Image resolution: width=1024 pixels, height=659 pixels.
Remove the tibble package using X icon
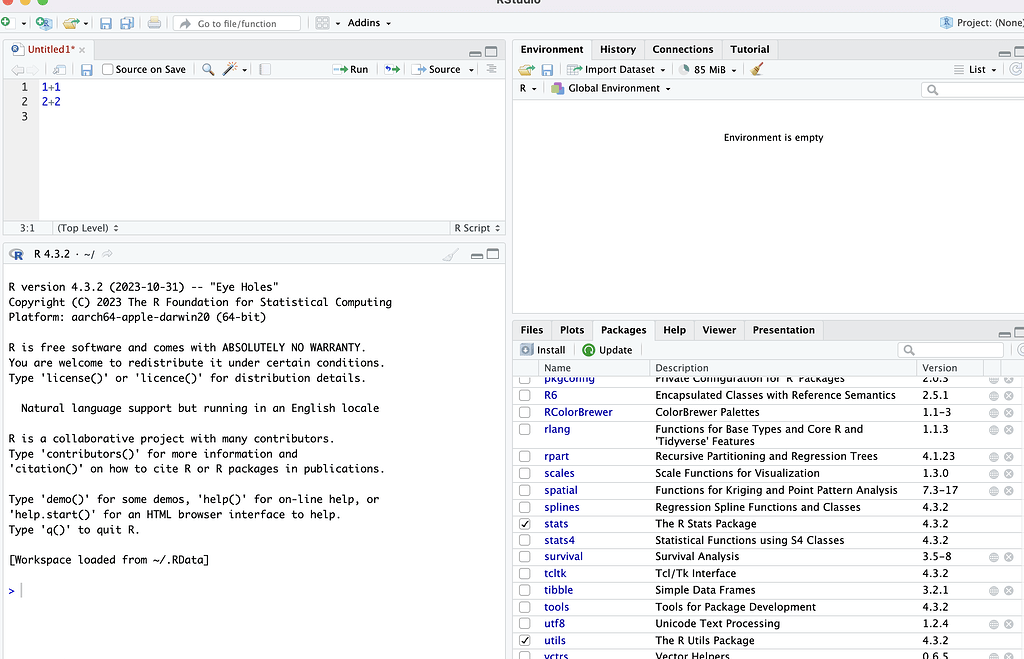pyautogui.click(x=1008, y=590)
